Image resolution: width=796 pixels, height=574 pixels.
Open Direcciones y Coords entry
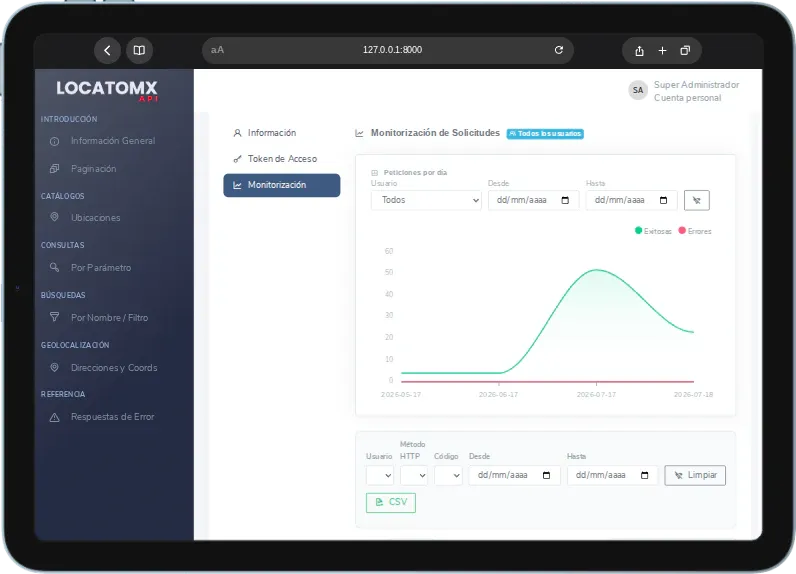(x=114, y=367)
